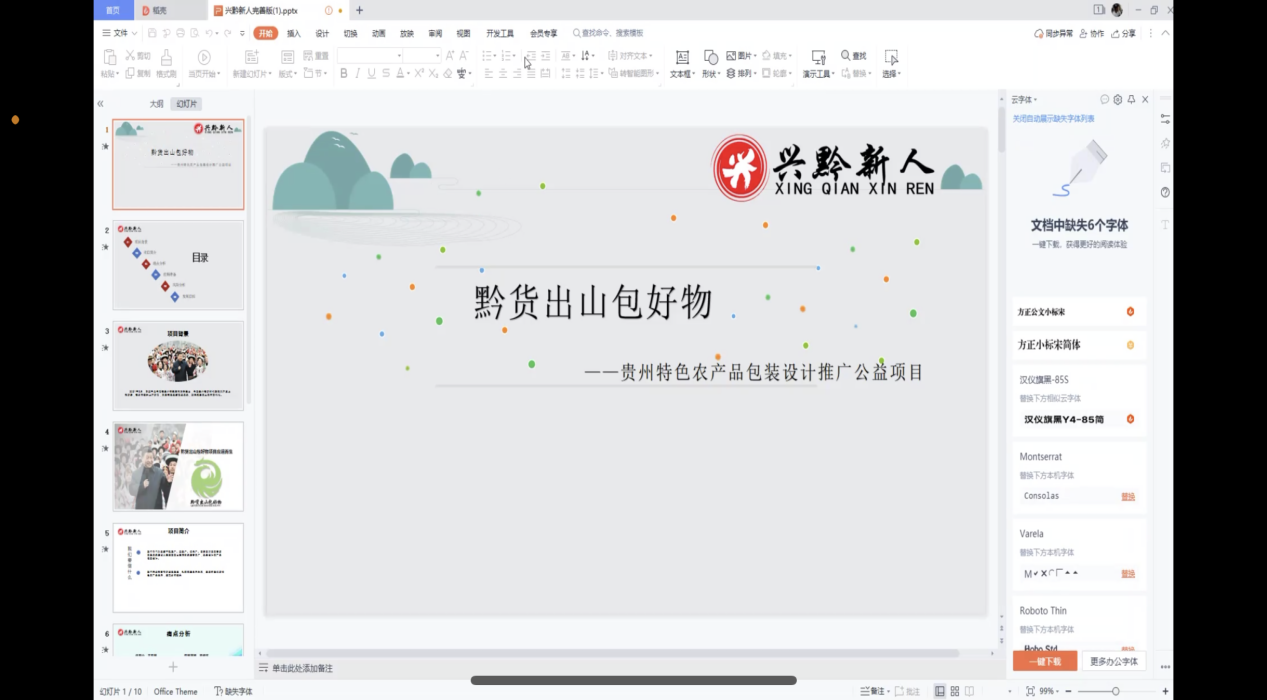Click the 一键下载 download button
Viewport: 1267px width, 700px height.
coord(1044,661)
